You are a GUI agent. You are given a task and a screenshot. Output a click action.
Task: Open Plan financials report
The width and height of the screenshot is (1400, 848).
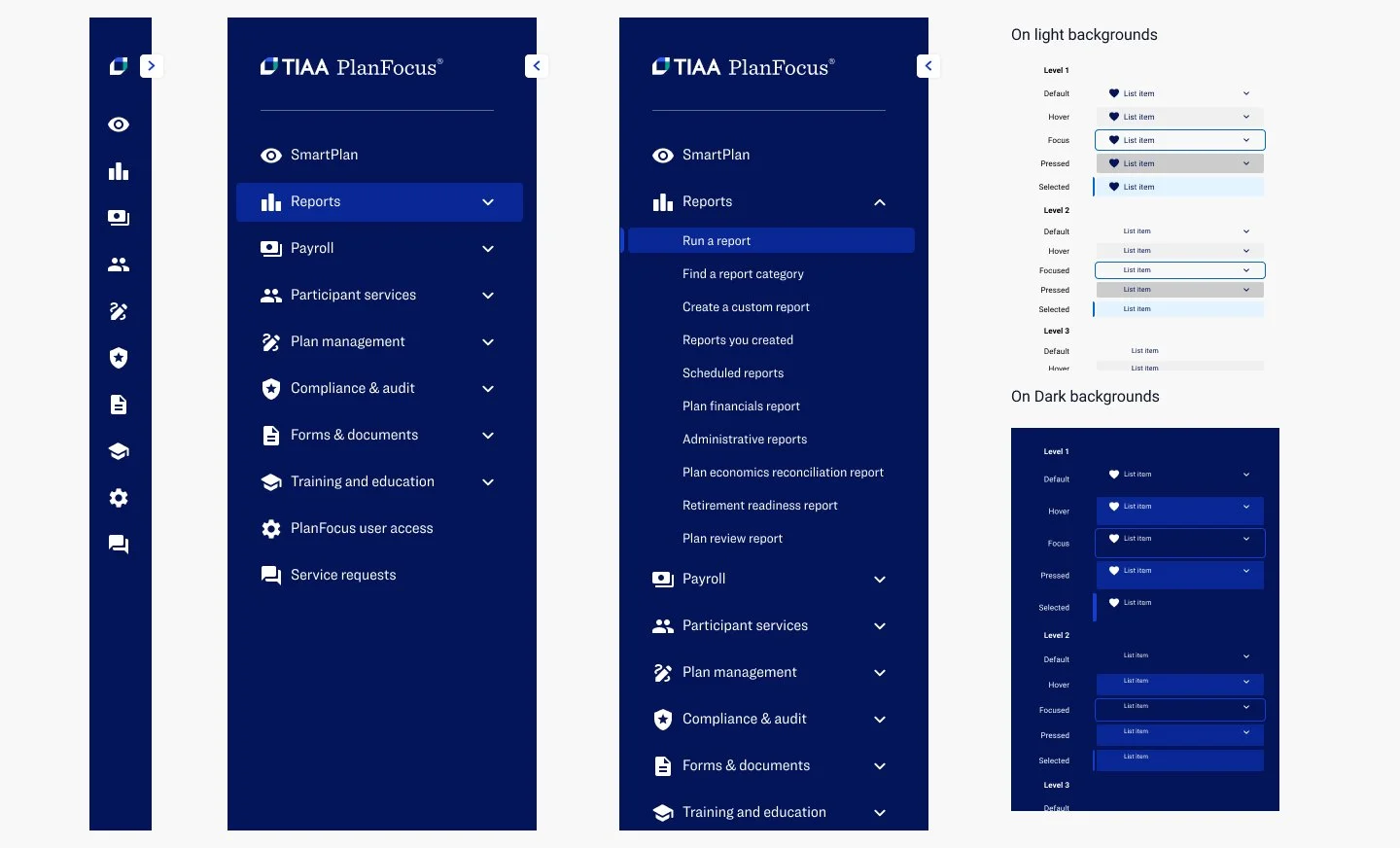pyautogui.click(x=741, y=406)
